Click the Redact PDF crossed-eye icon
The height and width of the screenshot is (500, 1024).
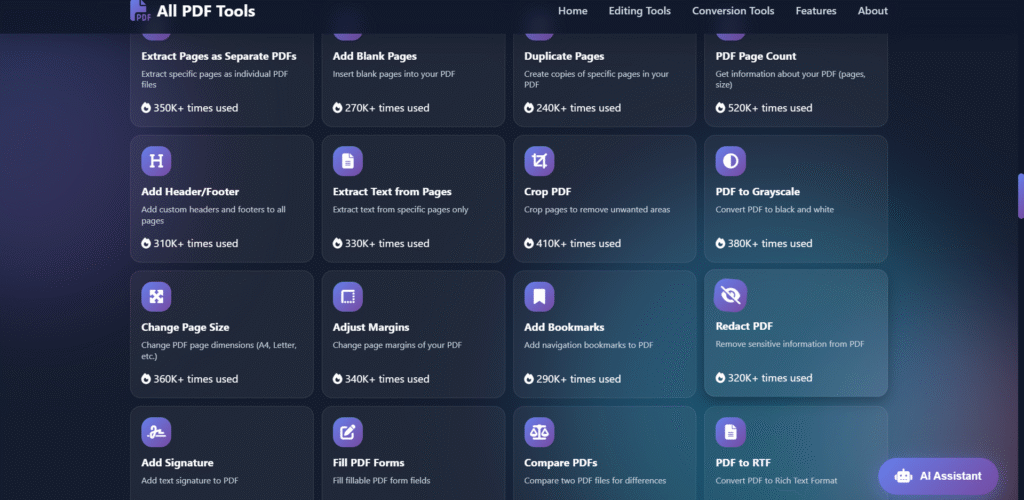(x=730, y=295)
